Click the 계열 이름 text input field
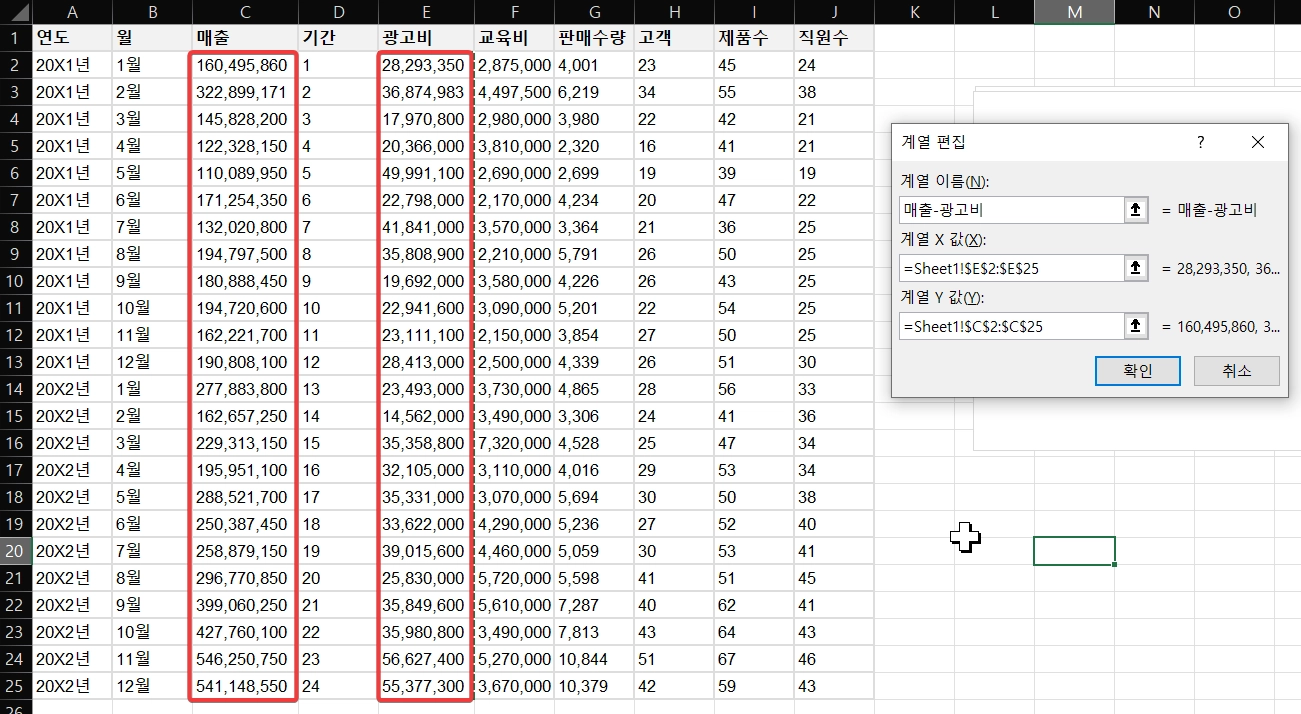The height and width of the screenshot is (714, 1301). coord(1011,210)
